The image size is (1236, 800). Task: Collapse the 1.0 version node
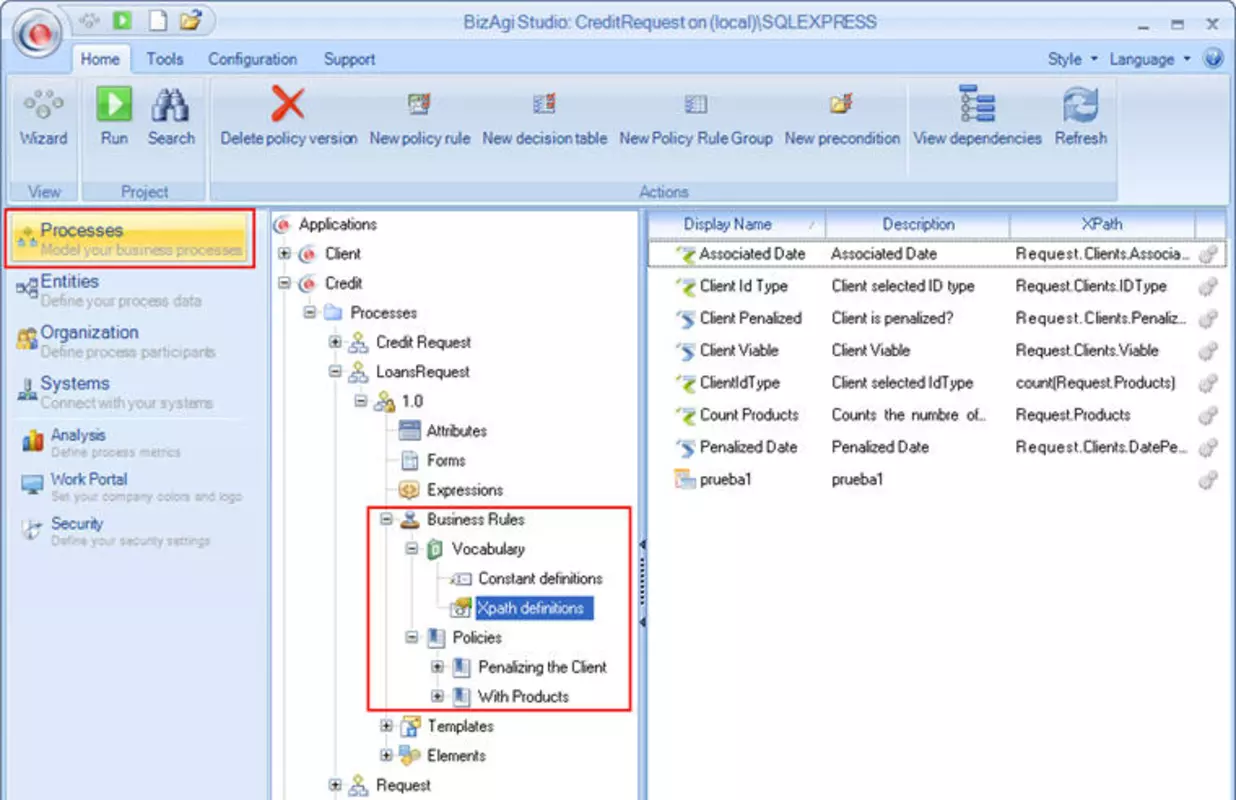tap(360, 401)
